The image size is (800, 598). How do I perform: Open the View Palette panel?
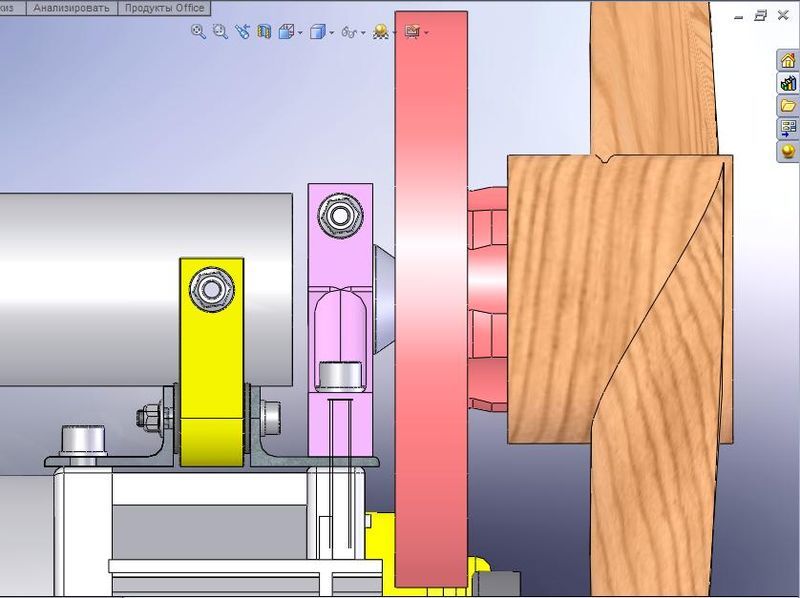click(x=788, y=129)
